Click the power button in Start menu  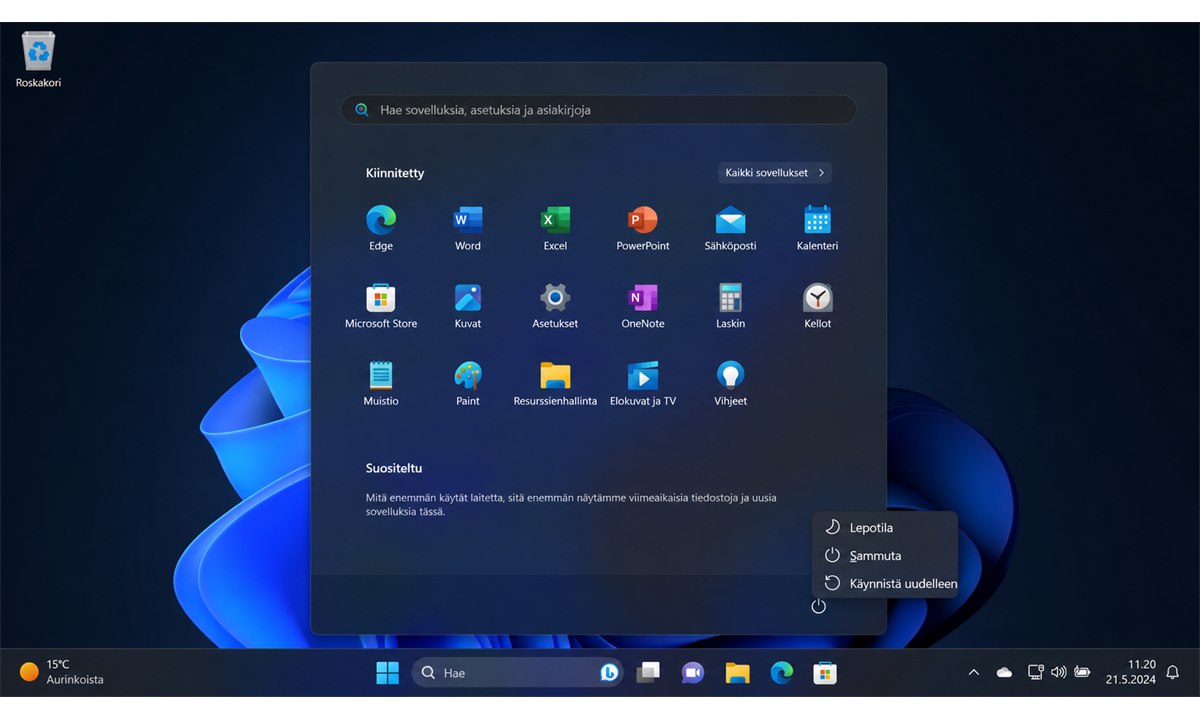point(818,606)
